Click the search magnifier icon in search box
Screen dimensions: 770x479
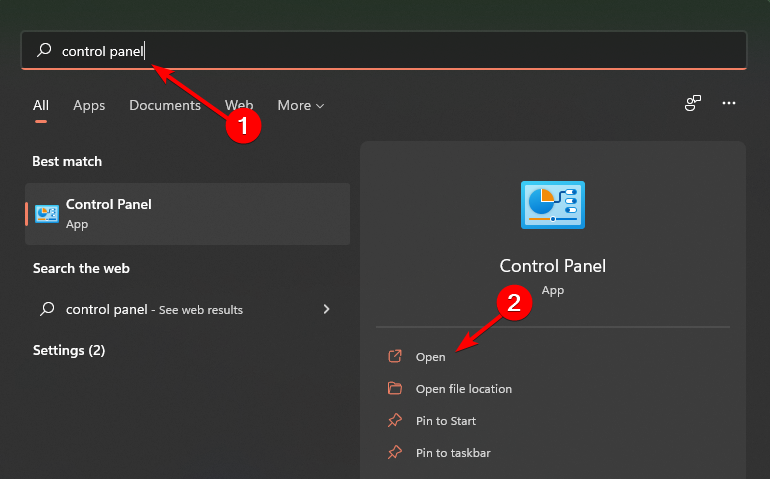tap(44, 50)
